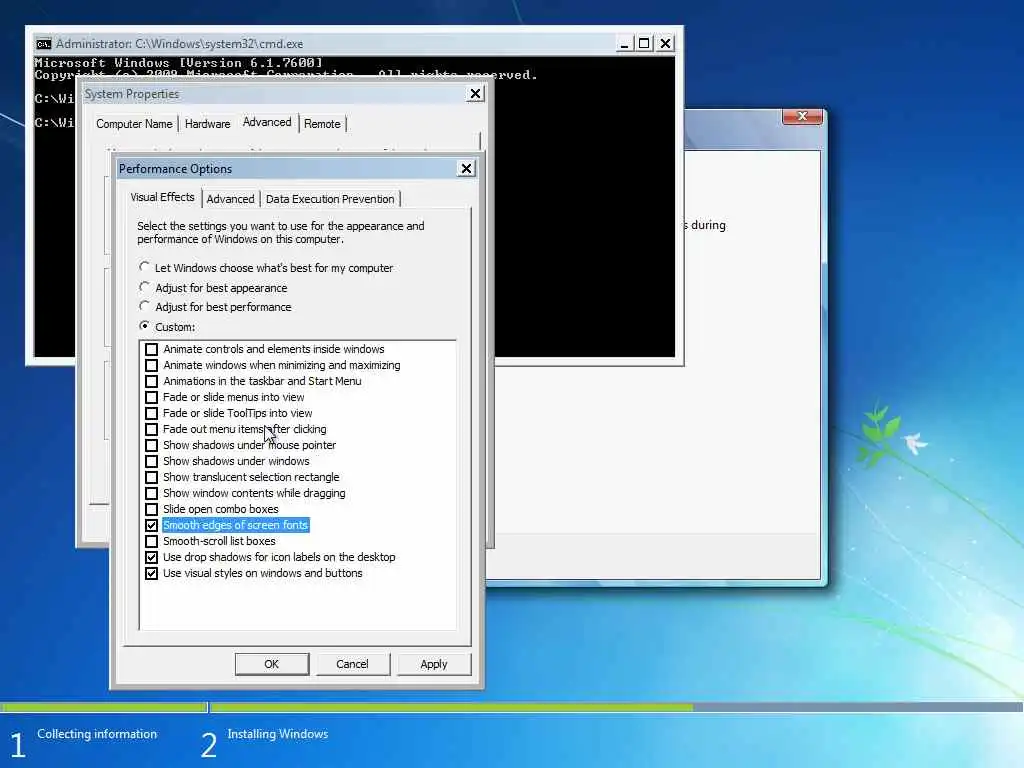Image resolution: width=1024 pixels, height=768 pixels.
Task: Switch to Computer Name tab in System Properties
Action: tap(134, 124)
